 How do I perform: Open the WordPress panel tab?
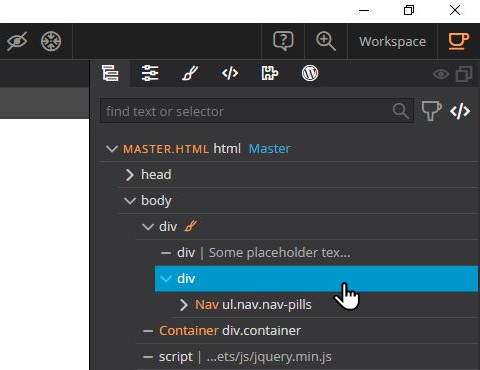pyautogui.click(x=310, y=73)
